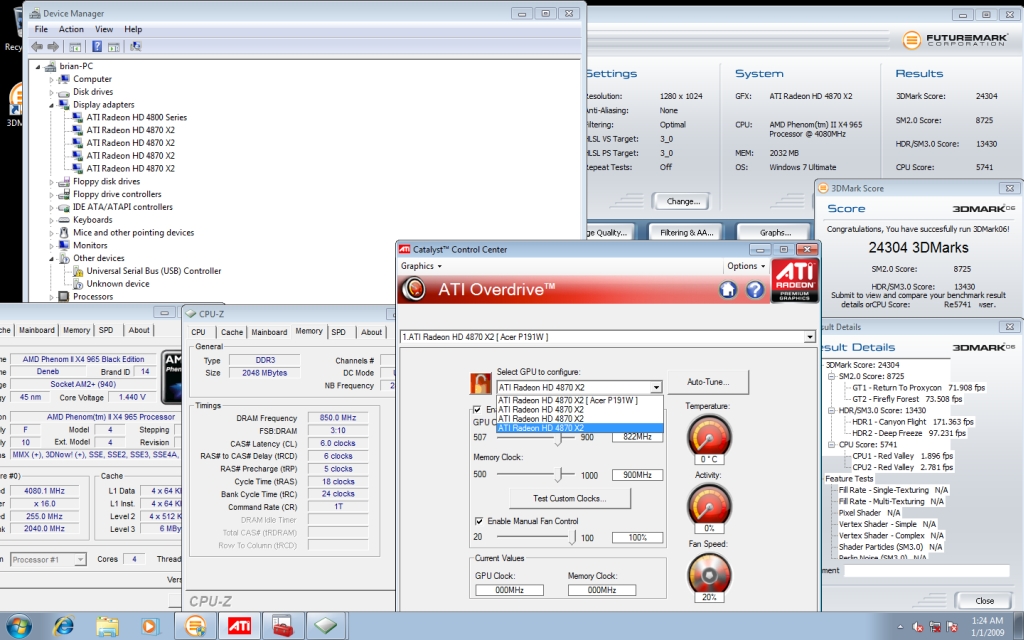Open the Graphics menu in Catalyst Control Center
Screen dimensions: 1024x640
coord(421,266)
